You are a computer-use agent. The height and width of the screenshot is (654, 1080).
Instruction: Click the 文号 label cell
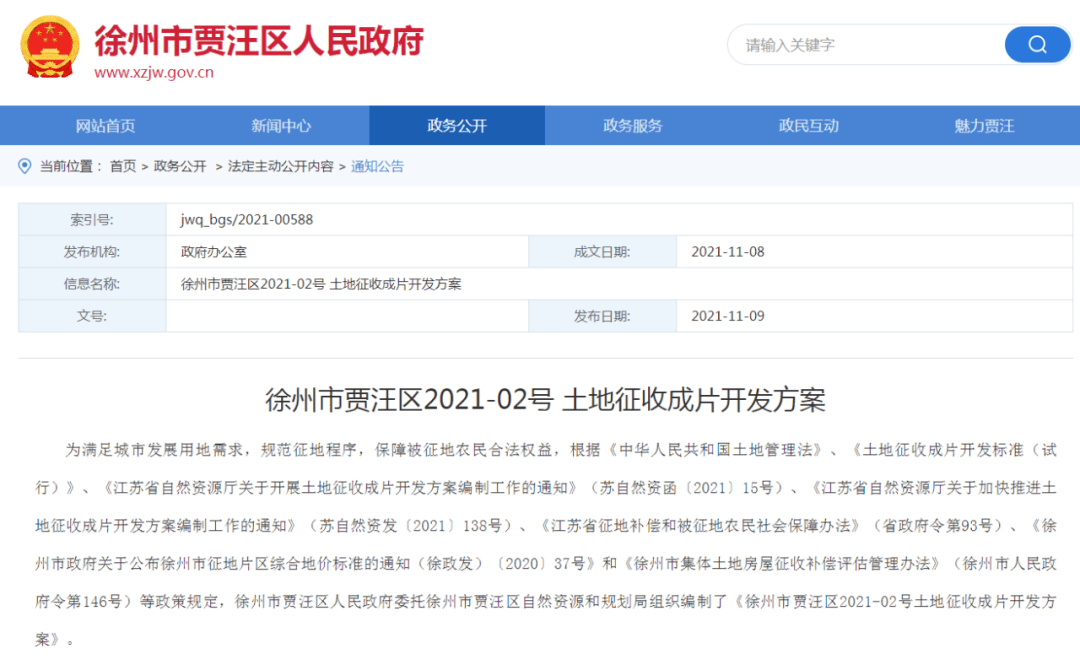pos(92,316)
